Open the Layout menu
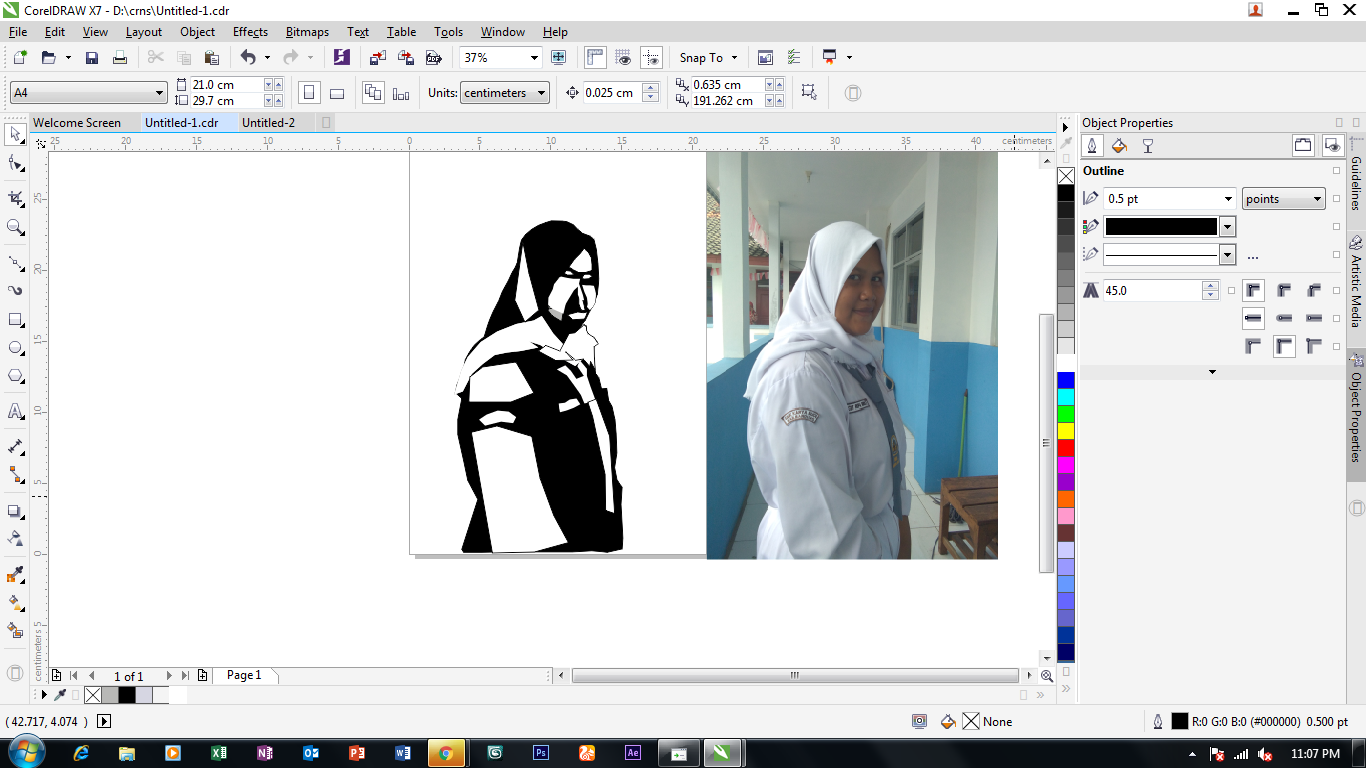 pyautogui.click(x=144, y=32)
